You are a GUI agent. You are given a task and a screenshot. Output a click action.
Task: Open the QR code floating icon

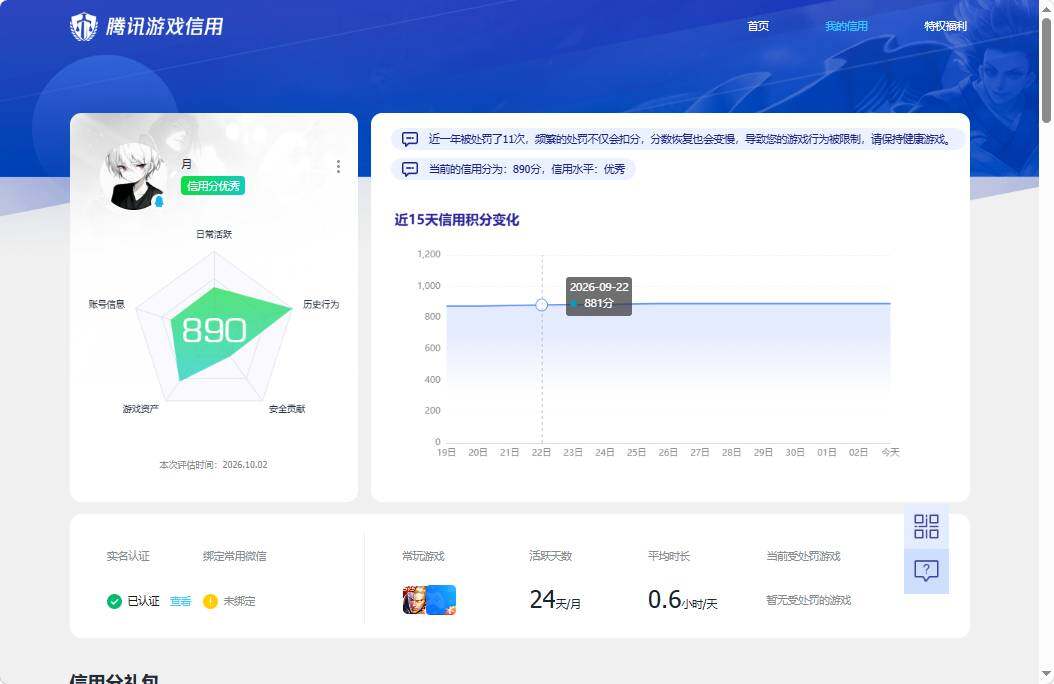(926, 526)
